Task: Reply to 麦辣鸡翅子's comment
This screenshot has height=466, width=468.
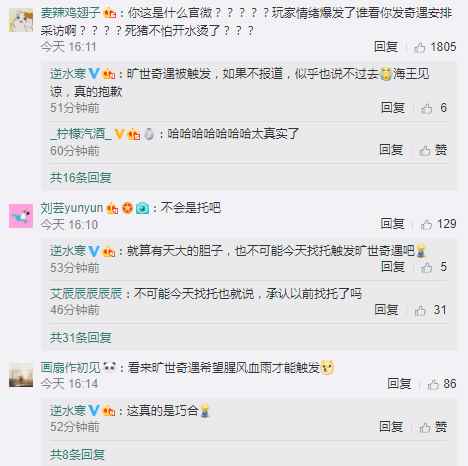Action: pyautogui.click(x=386, y=47)
